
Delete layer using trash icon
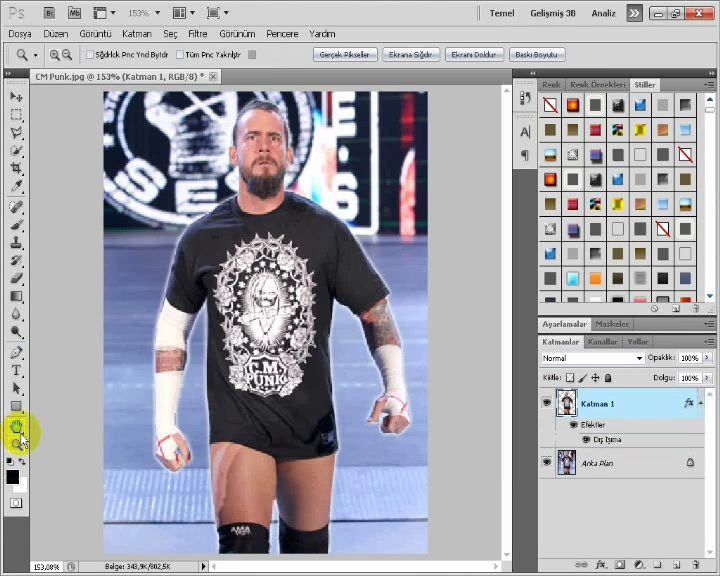[x=695, y=565]
